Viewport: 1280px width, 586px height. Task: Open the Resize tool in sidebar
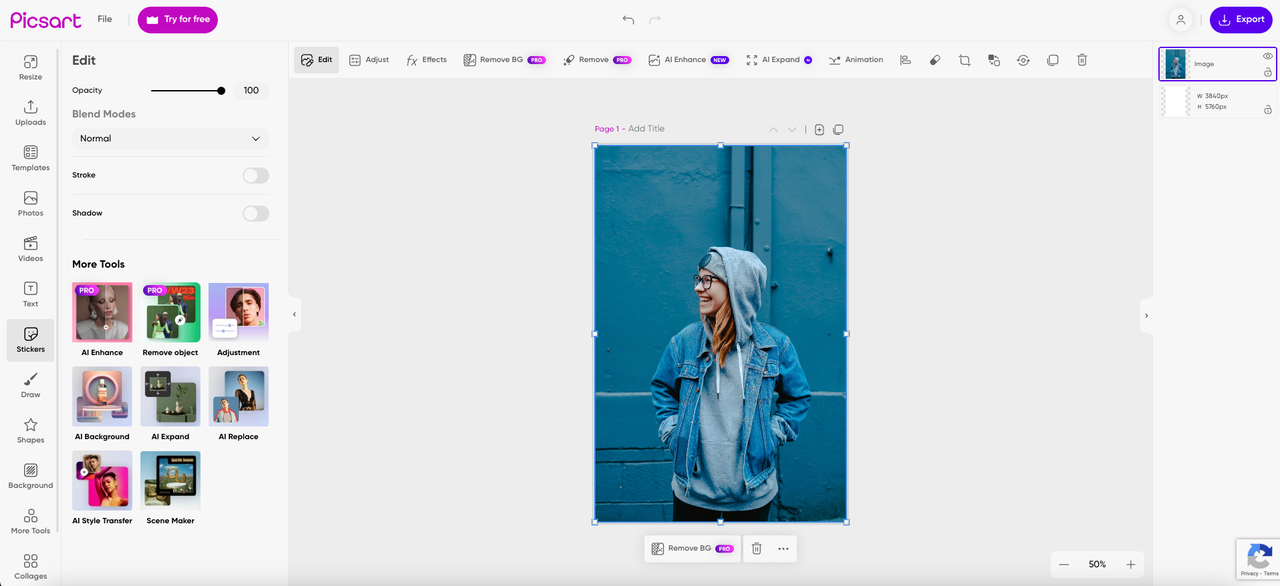point(30,67)
